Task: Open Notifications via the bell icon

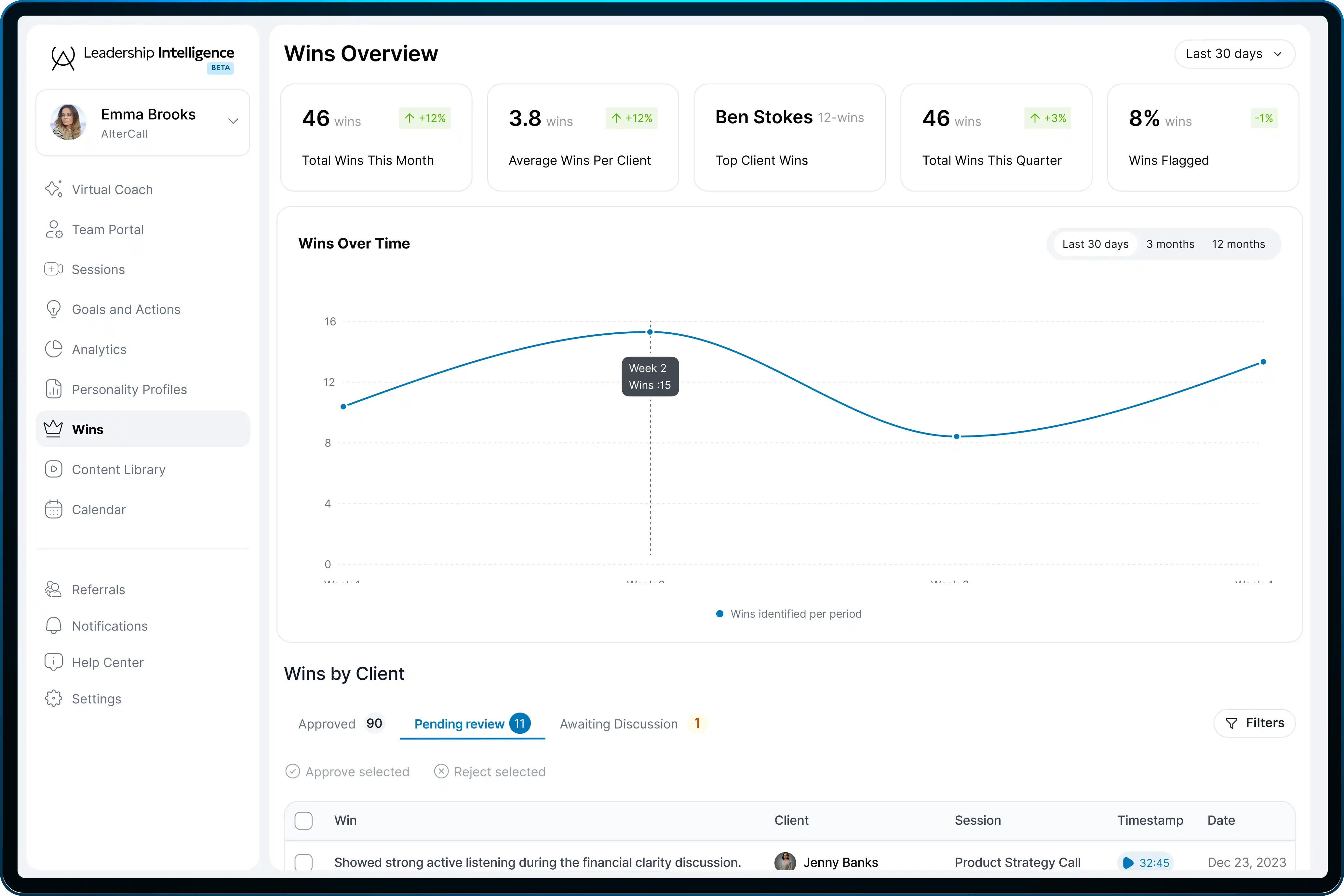Action: 53,626
